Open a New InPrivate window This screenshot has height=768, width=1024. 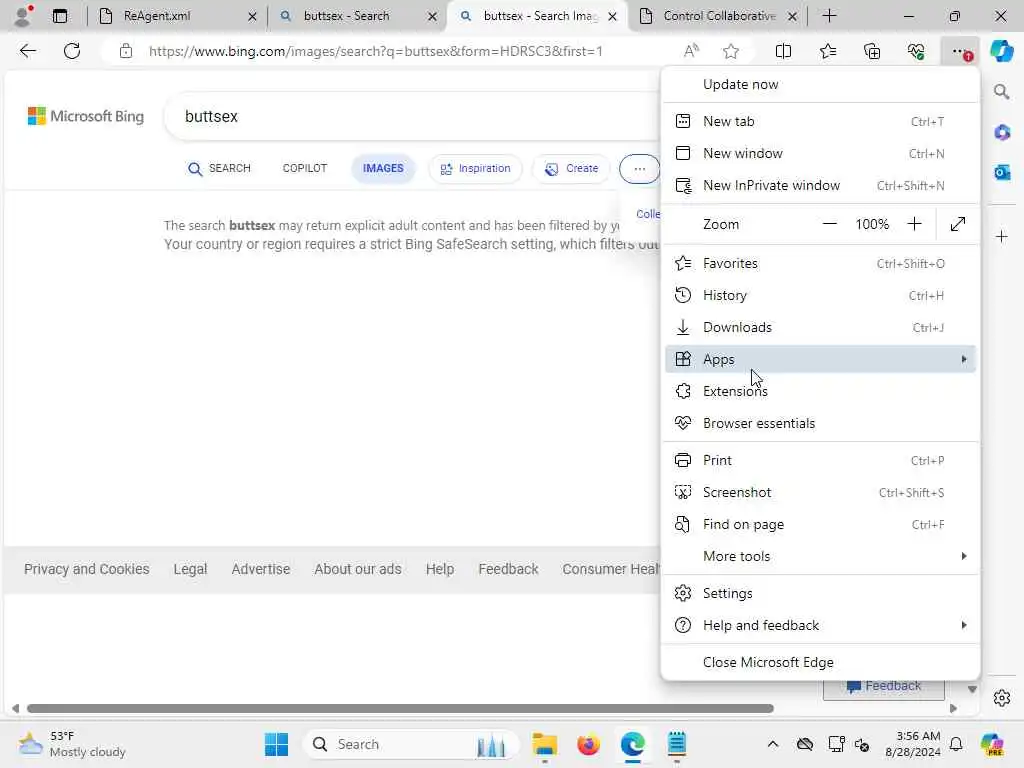[820, 185]
